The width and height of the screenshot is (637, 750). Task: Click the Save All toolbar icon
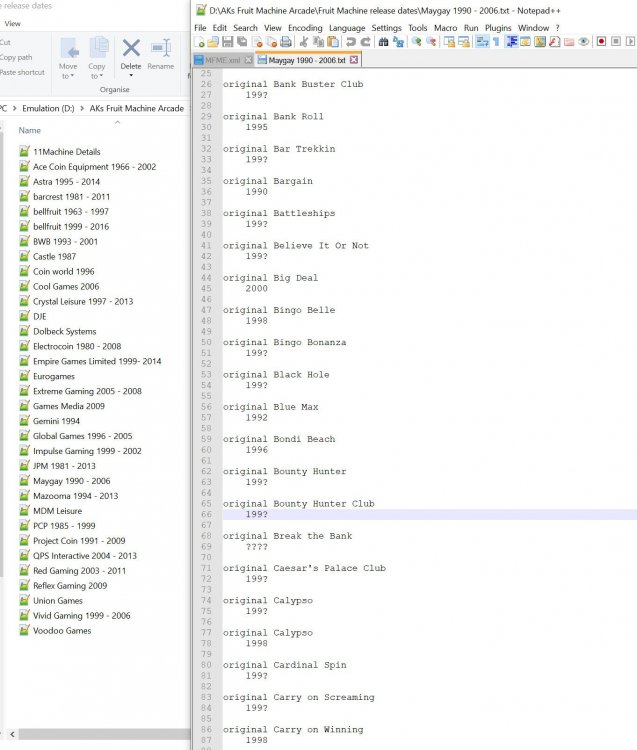(x=242, y=42)
